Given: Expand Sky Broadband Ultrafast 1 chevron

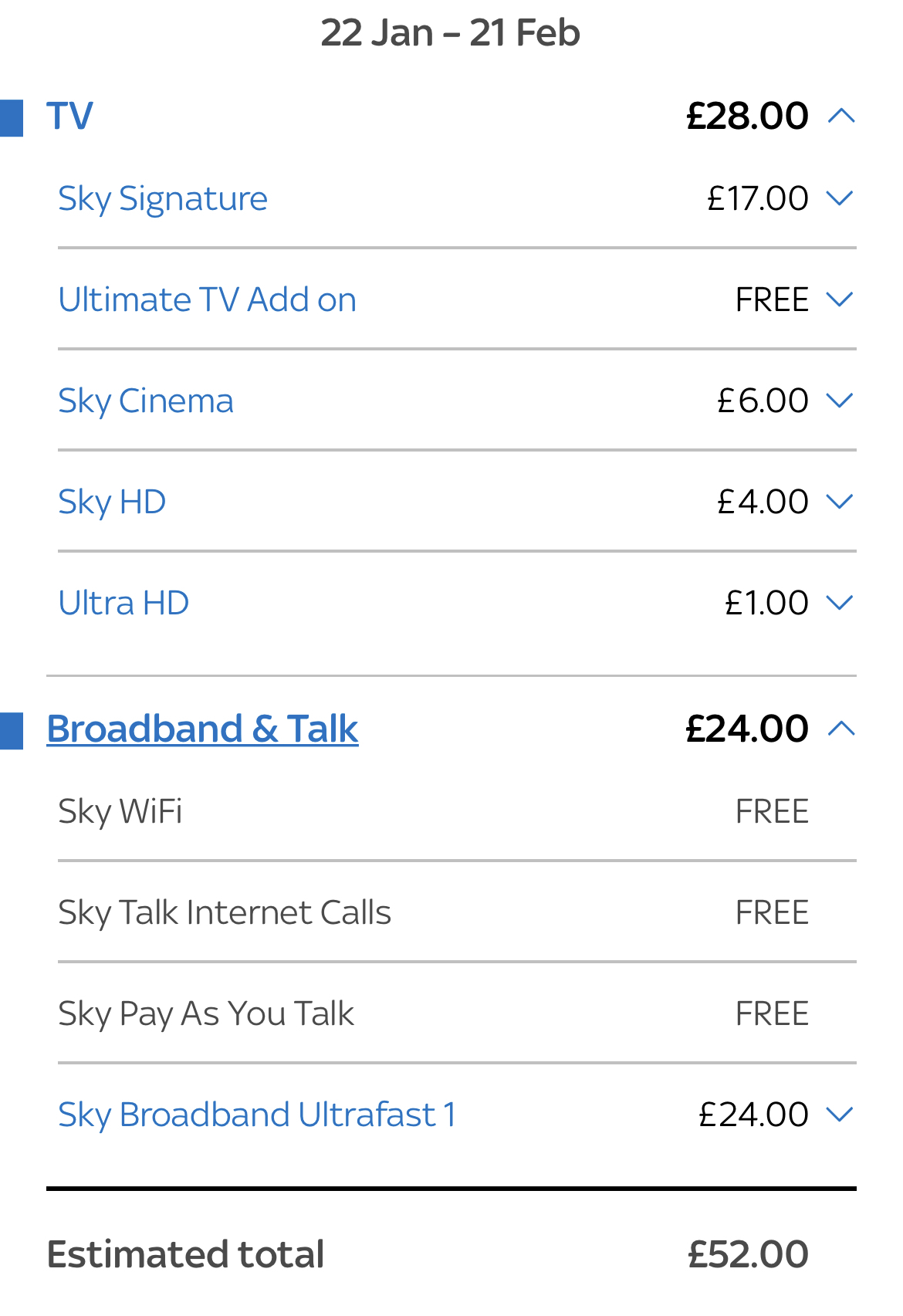Looking at the screenshot, I should point(840,1115).
